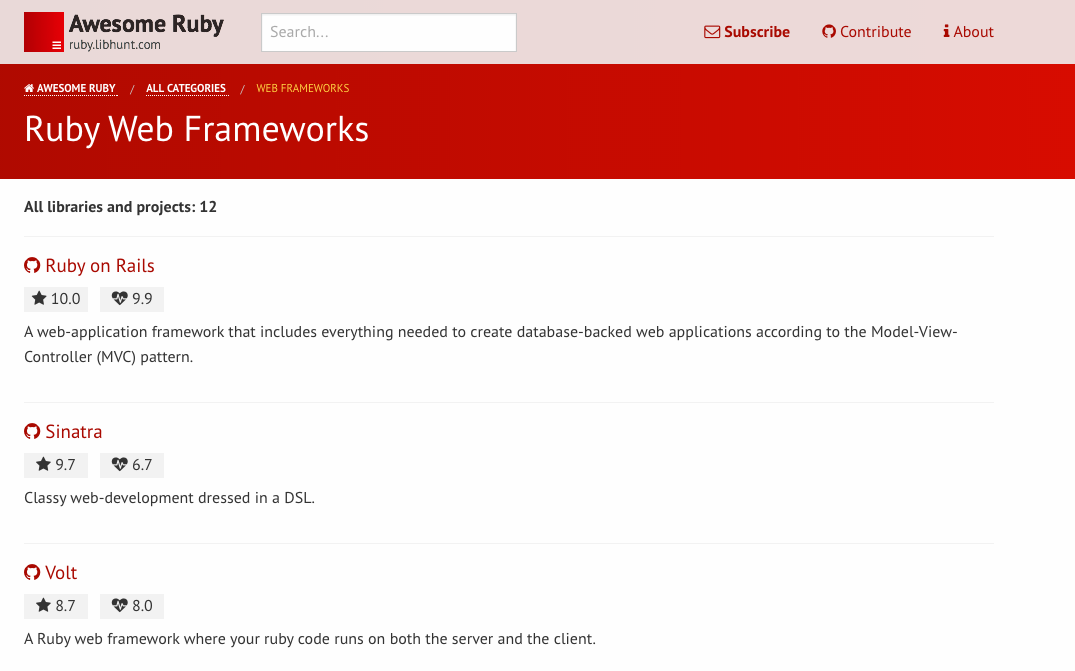Open the About page link
1075x671 pixels.
973,32
